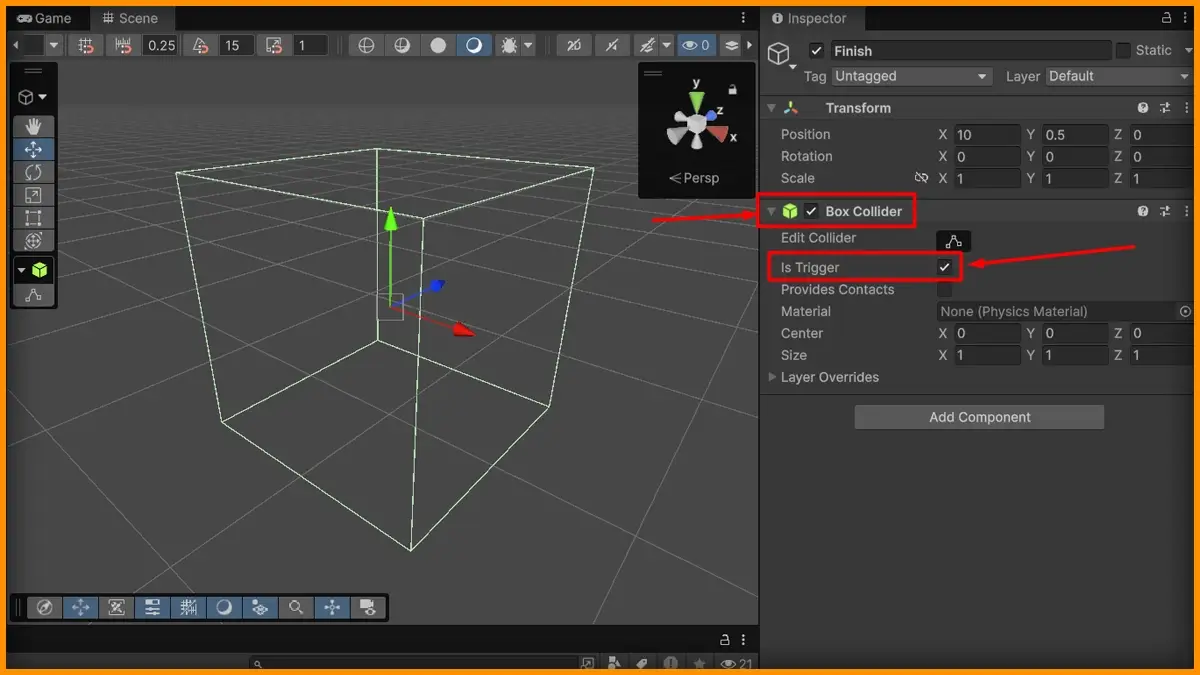Open Box Collider help icon
Image resolution: width=1200 pixels, height=675 pixels.
[1143, 211]
